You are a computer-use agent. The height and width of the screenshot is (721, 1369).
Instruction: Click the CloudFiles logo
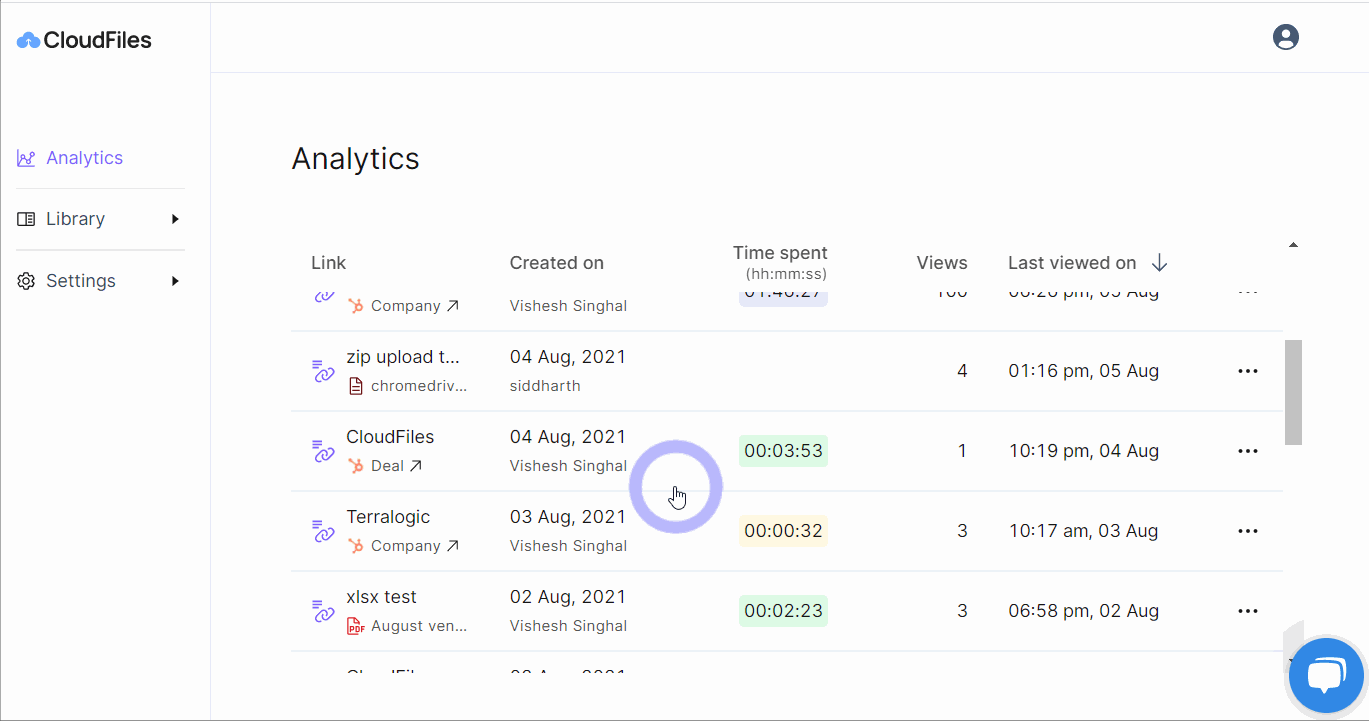coord(84,40)
